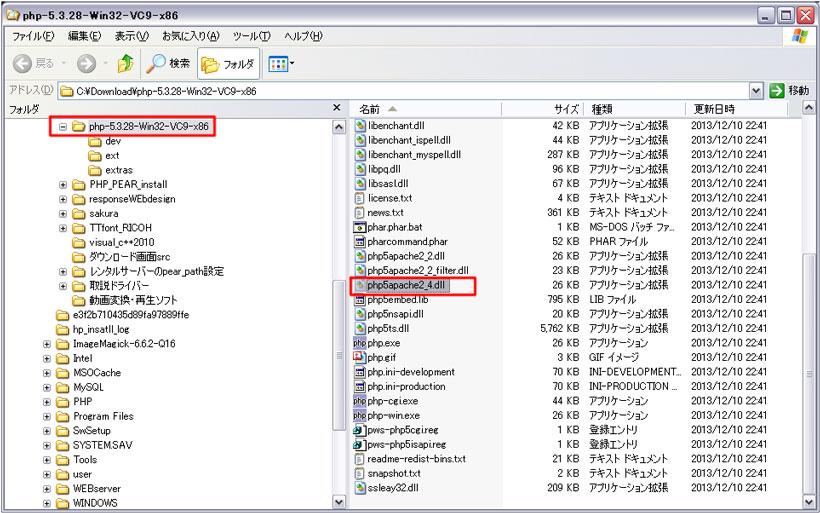The width and height of the screenshot is (820, 513).
Task: Select the php5apache2_4.dll file icon
Action: tap(360, 285)
